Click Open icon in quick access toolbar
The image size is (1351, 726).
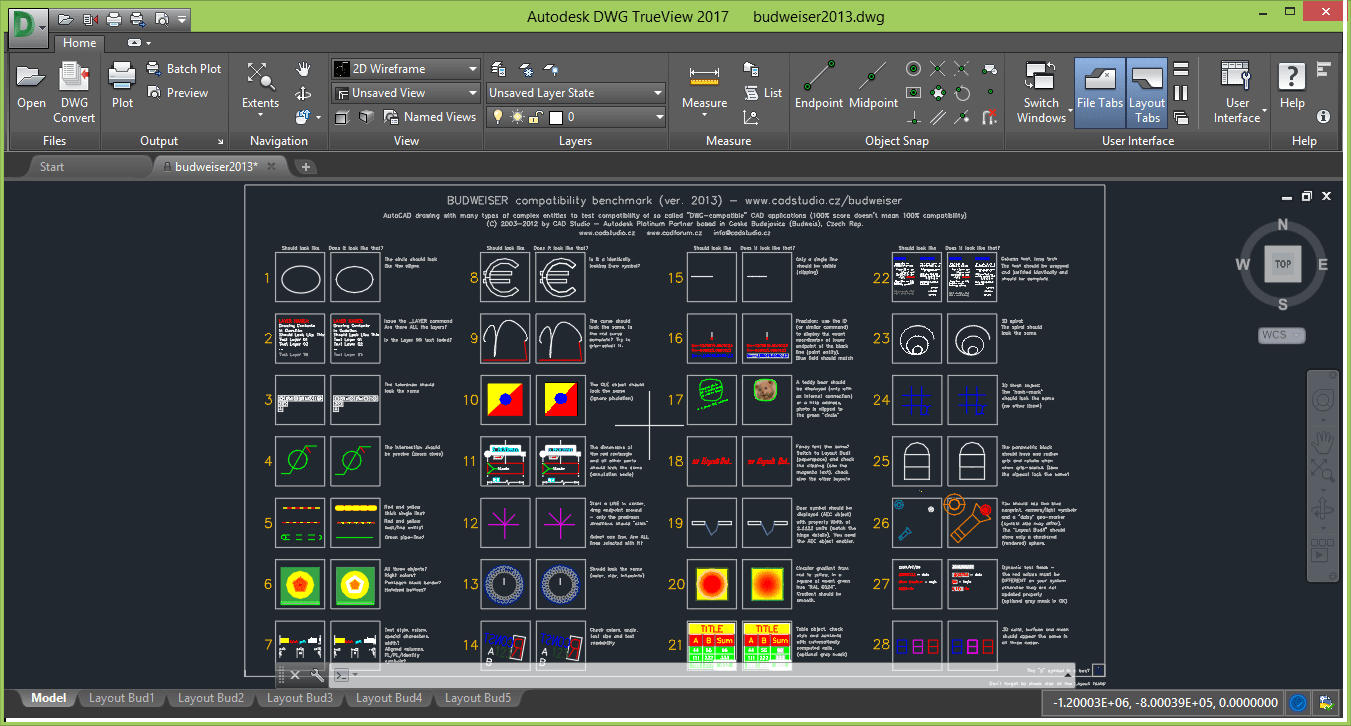[65, 18]
